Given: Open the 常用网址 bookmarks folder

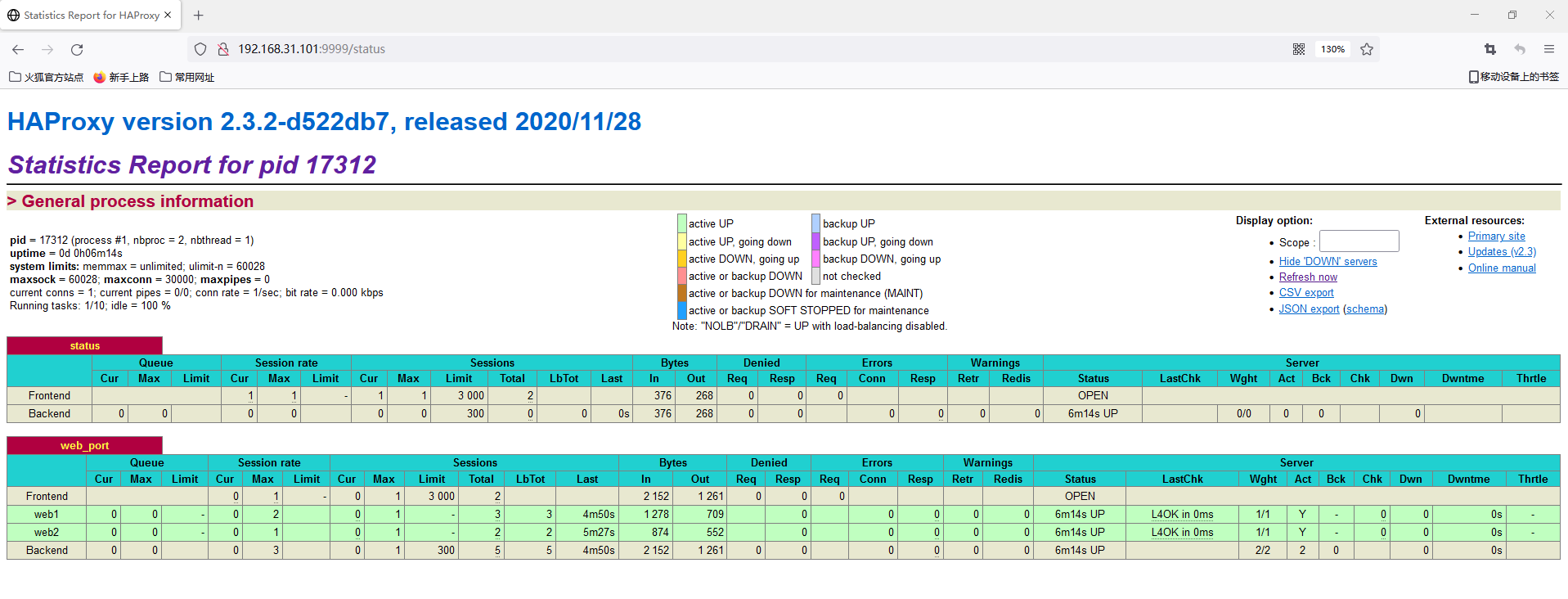Looking at the screenshot, I should click(x=187, y=77).
